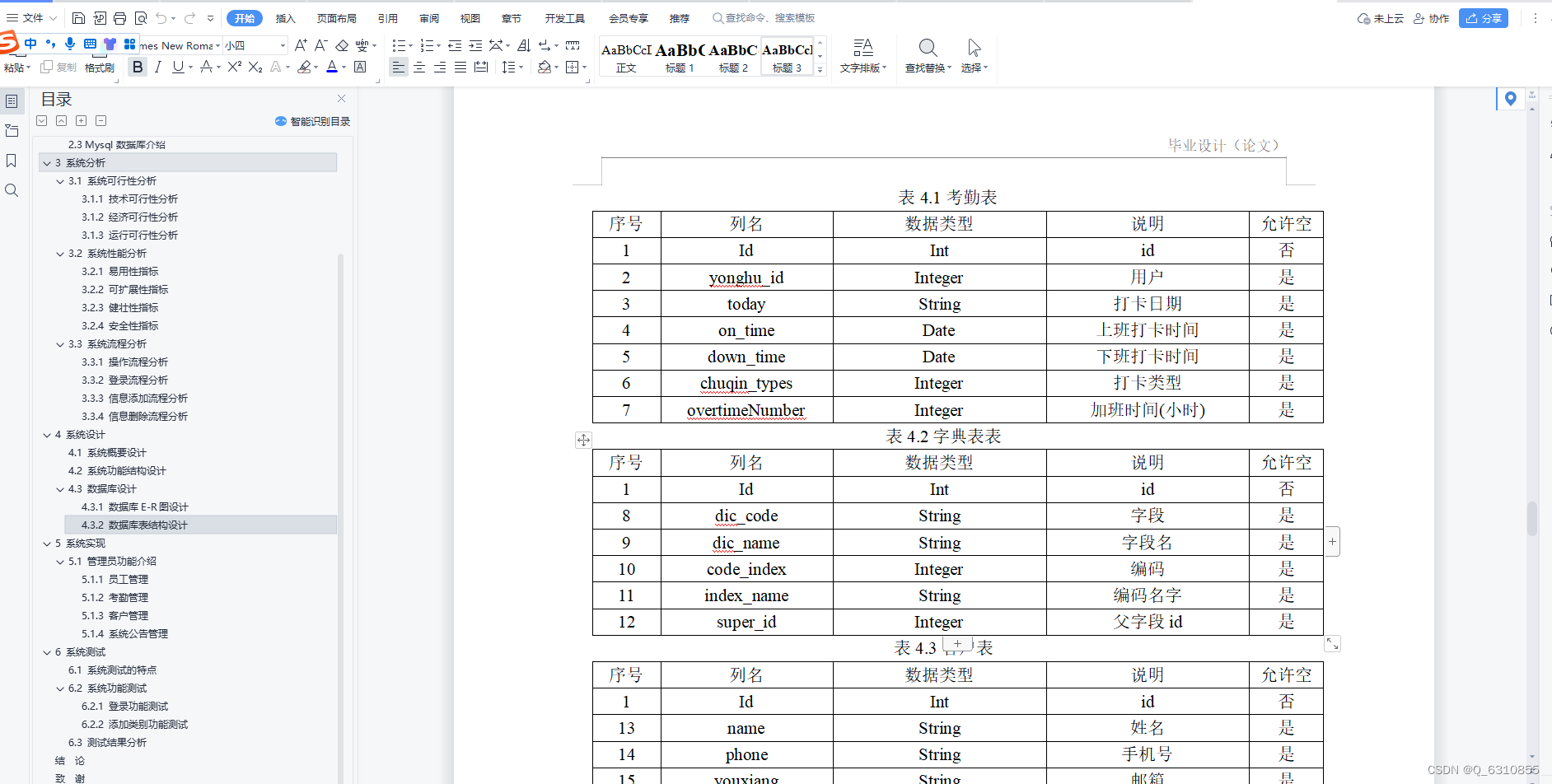
Task: Open the search sidebar magnifier icon
Action: tap(12, 190)
